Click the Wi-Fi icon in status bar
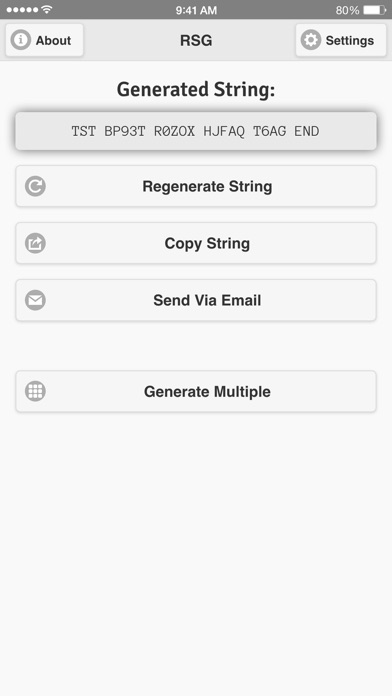The height and width of the screenshot is (696, 392). (x=47, y=9)
